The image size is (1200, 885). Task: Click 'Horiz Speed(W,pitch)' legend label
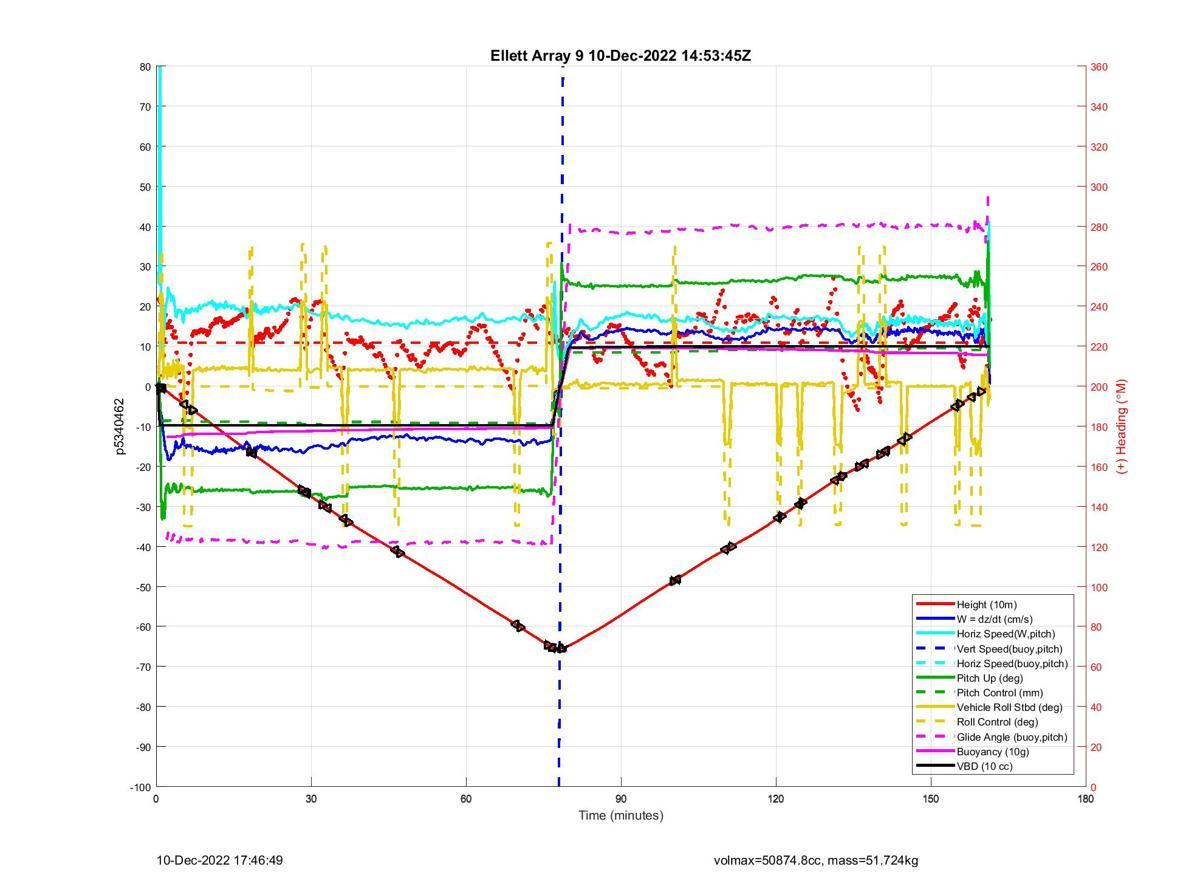1006,634
